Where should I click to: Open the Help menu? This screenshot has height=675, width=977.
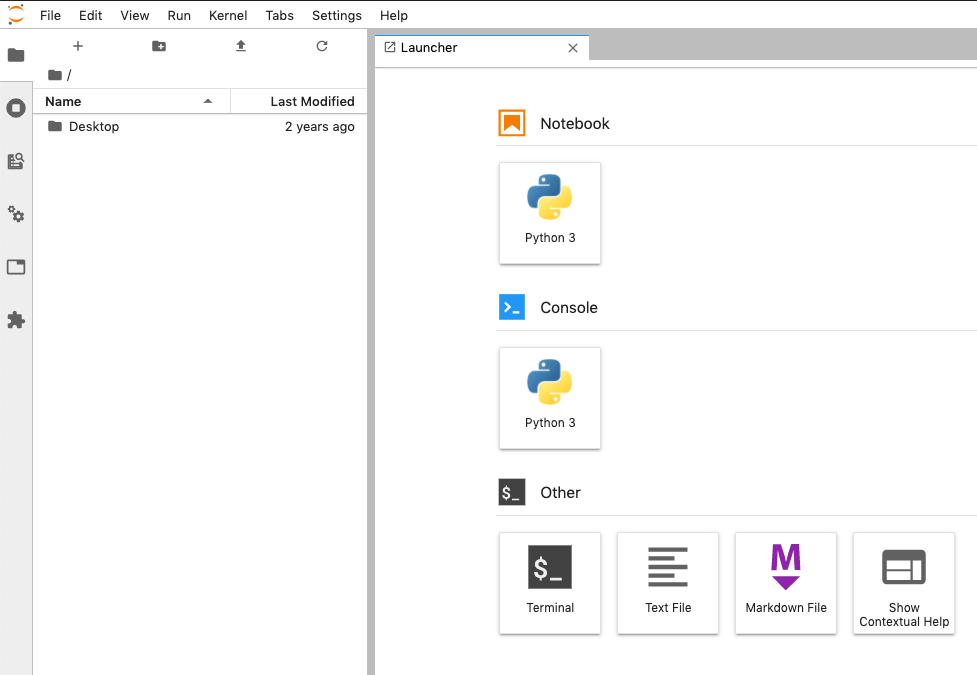coord(394,15)
